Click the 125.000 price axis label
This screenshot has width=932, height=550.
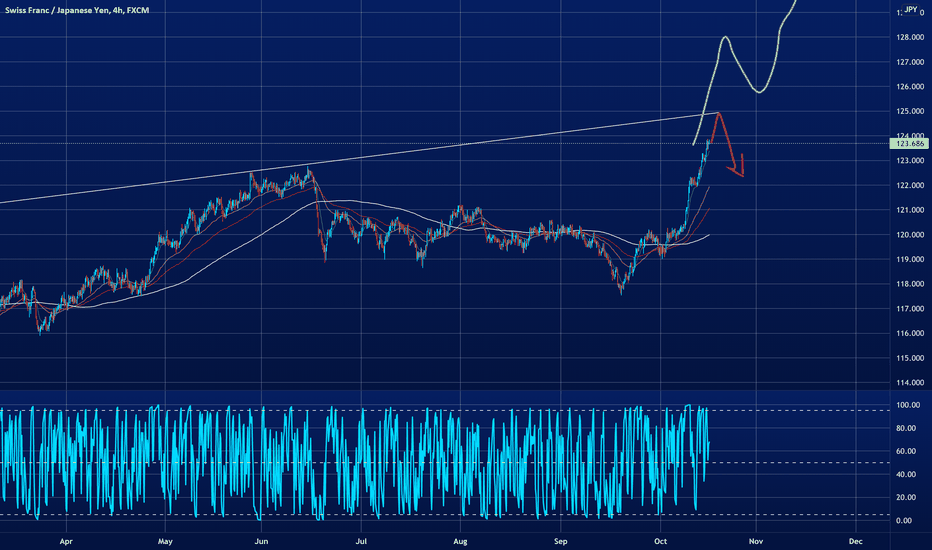(910, 111)
